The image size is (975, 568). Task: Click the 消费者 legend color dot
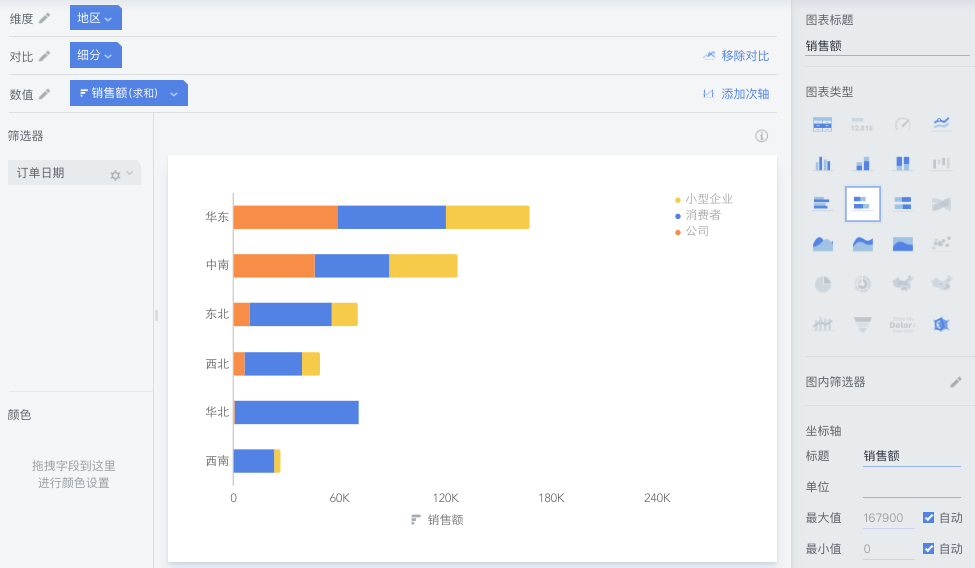pos(678,216)
